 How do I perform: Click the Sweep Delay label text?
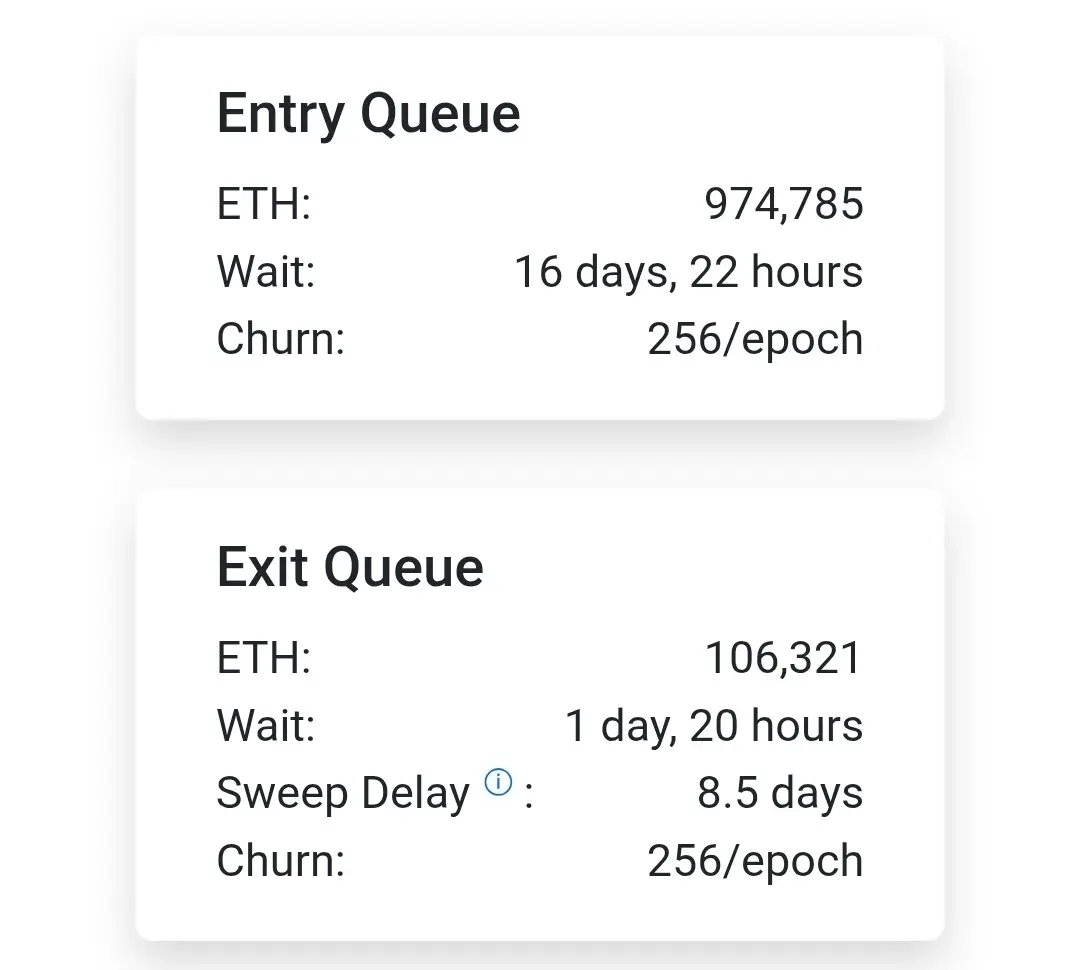pyautogui.click(x=342, y=794)
